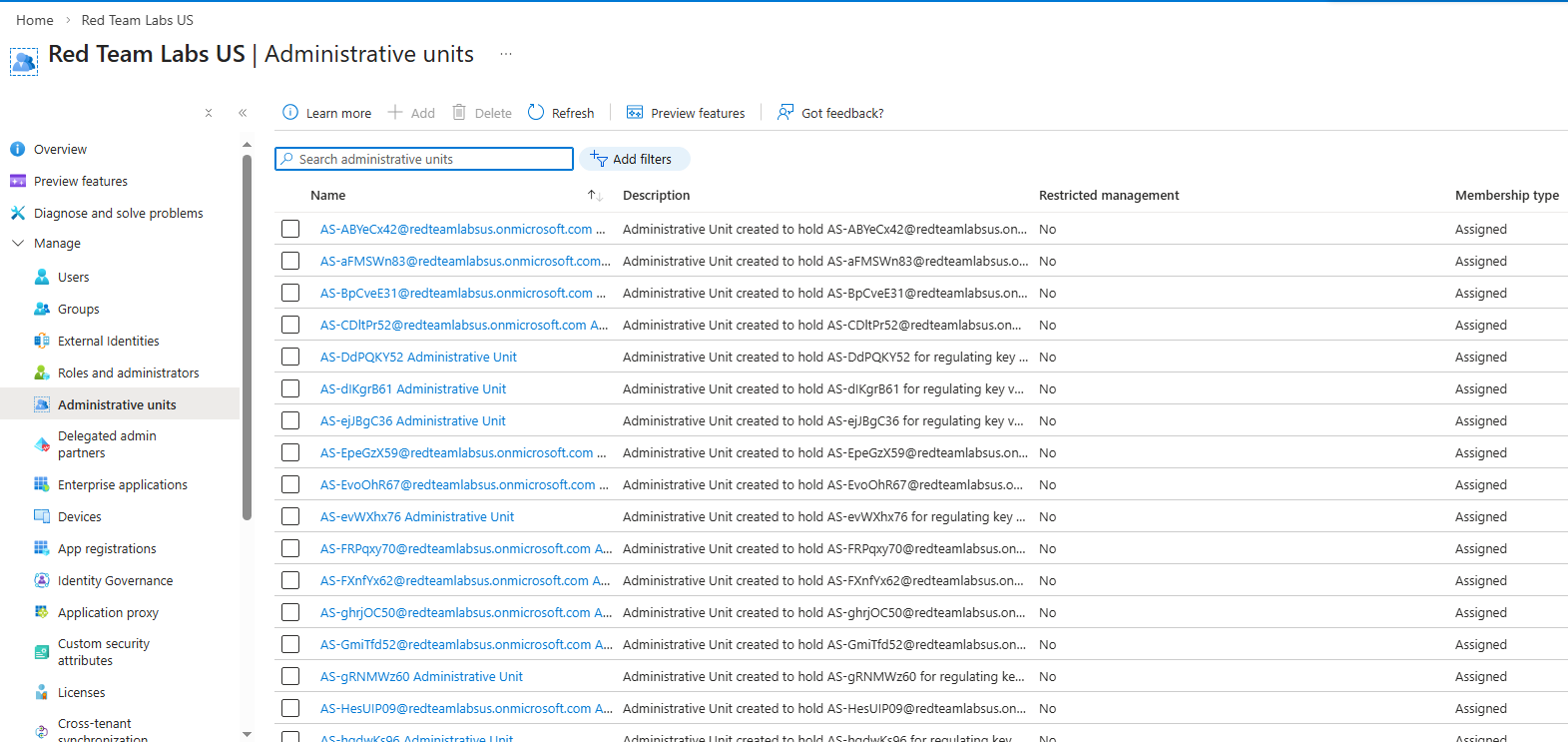Click the sidebar vertical scrollbar
The width and height of the screenshot is (1568, 742).
point(247,340)
